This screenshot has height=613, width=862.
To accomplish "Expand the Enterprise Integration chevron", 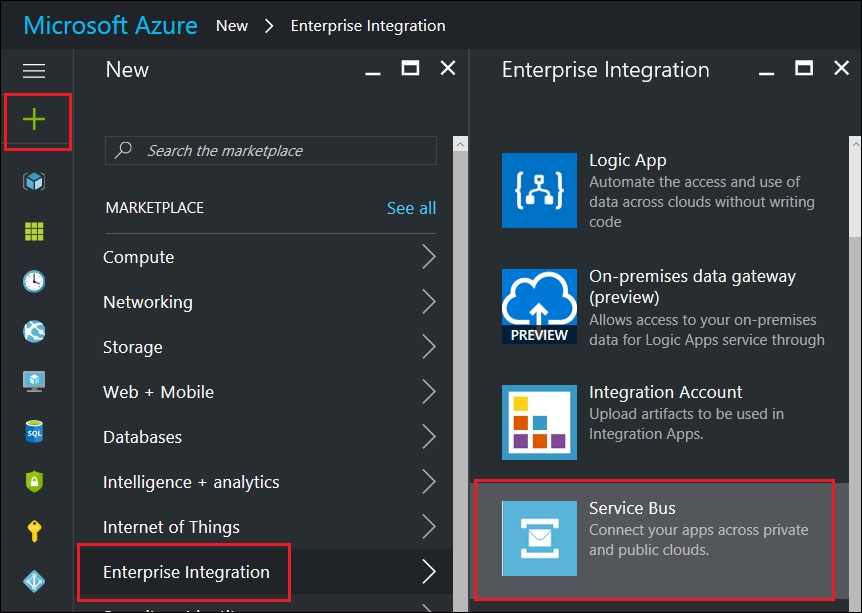I will pyautogui.click(x=429, y=572).
